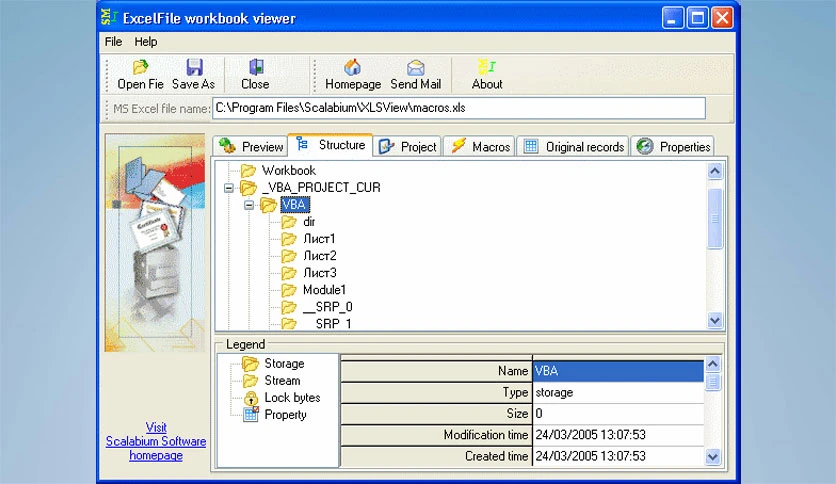Click the Modification time value
The image size is (836, 484).
[x=618, y=435]
